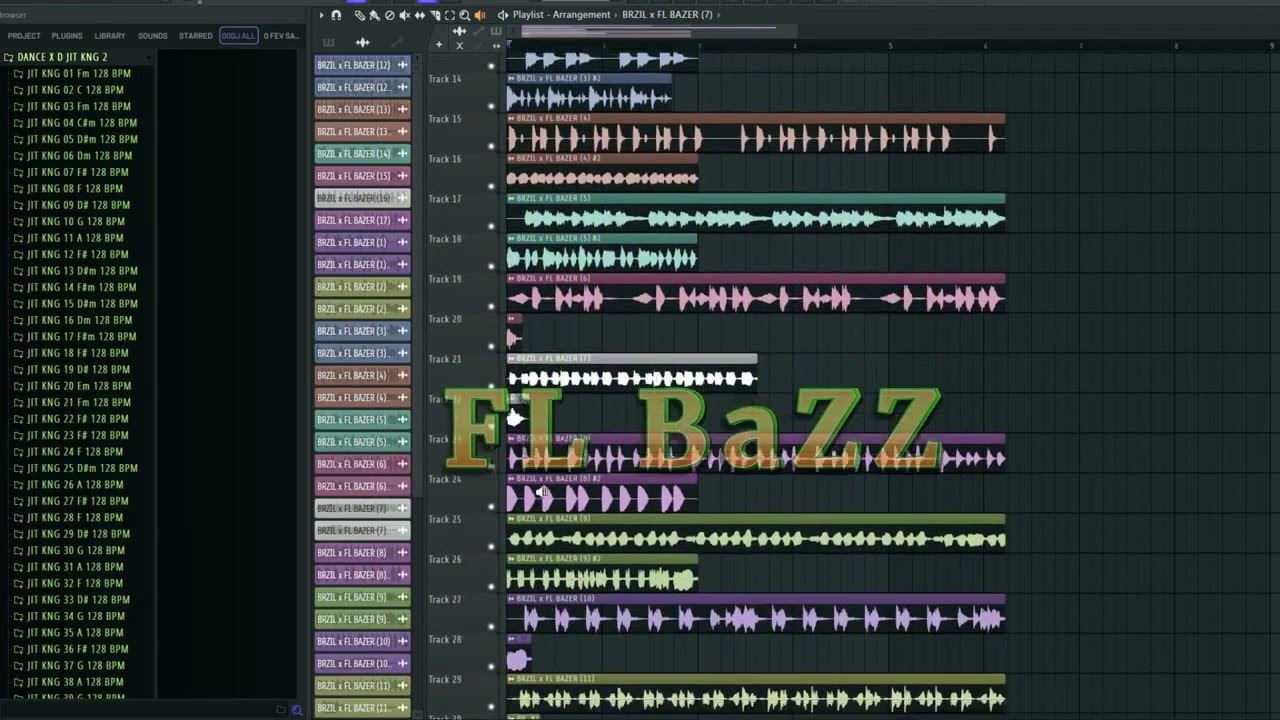Open playlist options menu arrow
Viewport: 1280px width, 720px height.
click(x=321, y=15)
